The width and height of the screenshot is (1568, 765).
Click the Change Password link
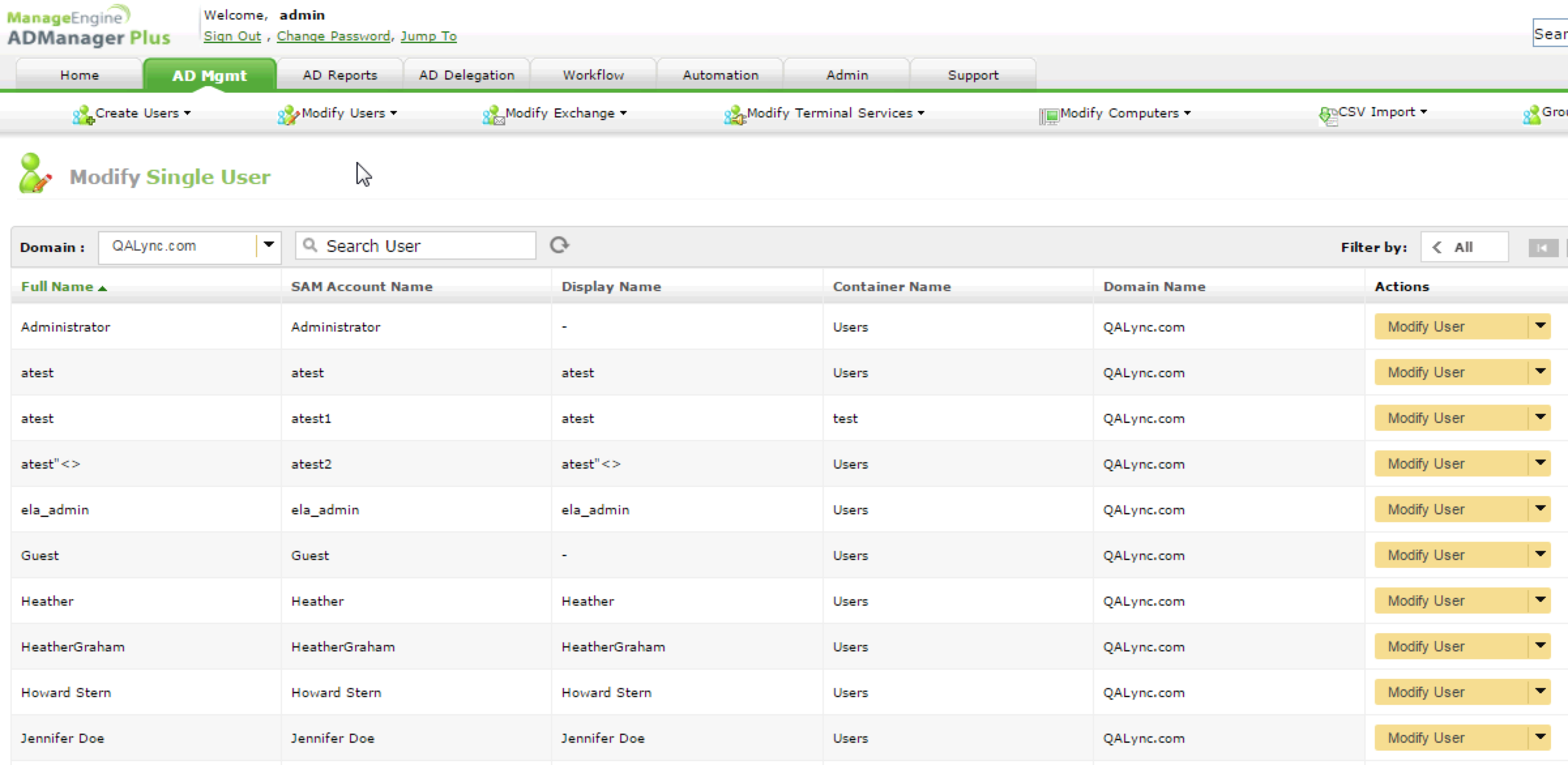pyautogui.click(x=334, y=37)
